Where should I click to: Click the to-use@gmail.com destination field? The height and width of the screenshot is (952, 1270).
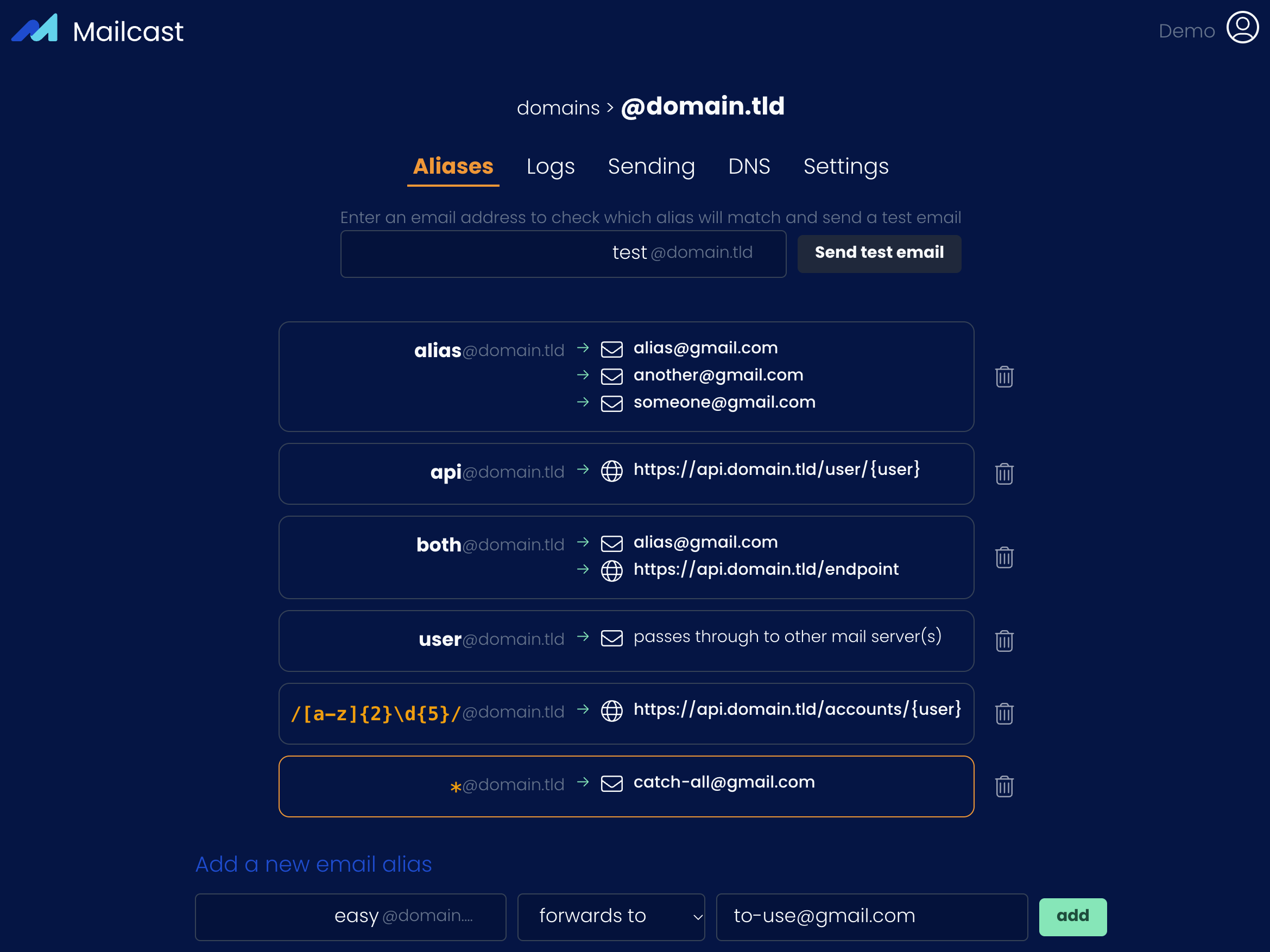click(x=871, y=916)
